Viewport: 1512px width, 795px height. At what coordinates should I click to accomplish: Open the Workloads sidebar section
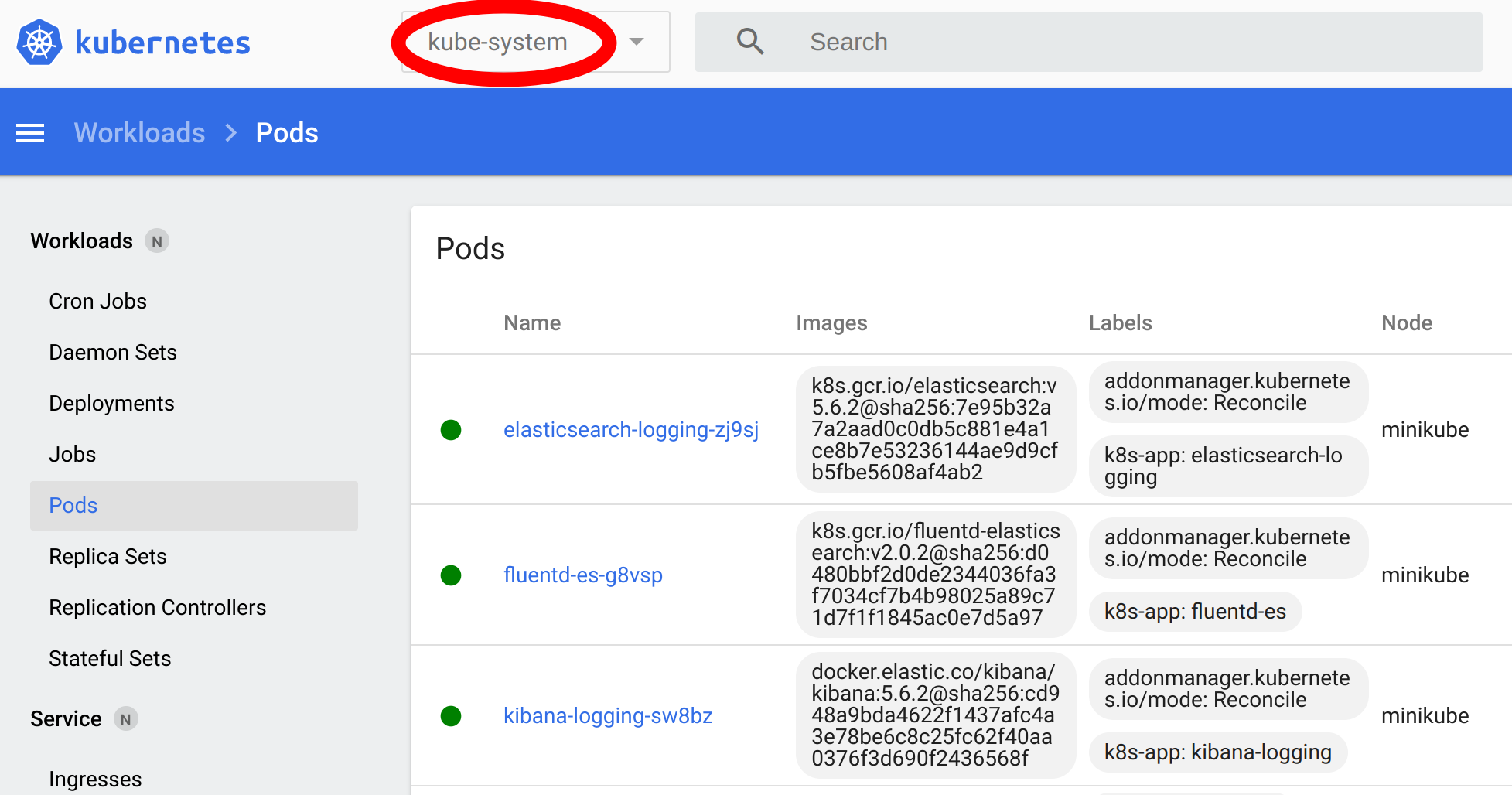pos(81,241)
